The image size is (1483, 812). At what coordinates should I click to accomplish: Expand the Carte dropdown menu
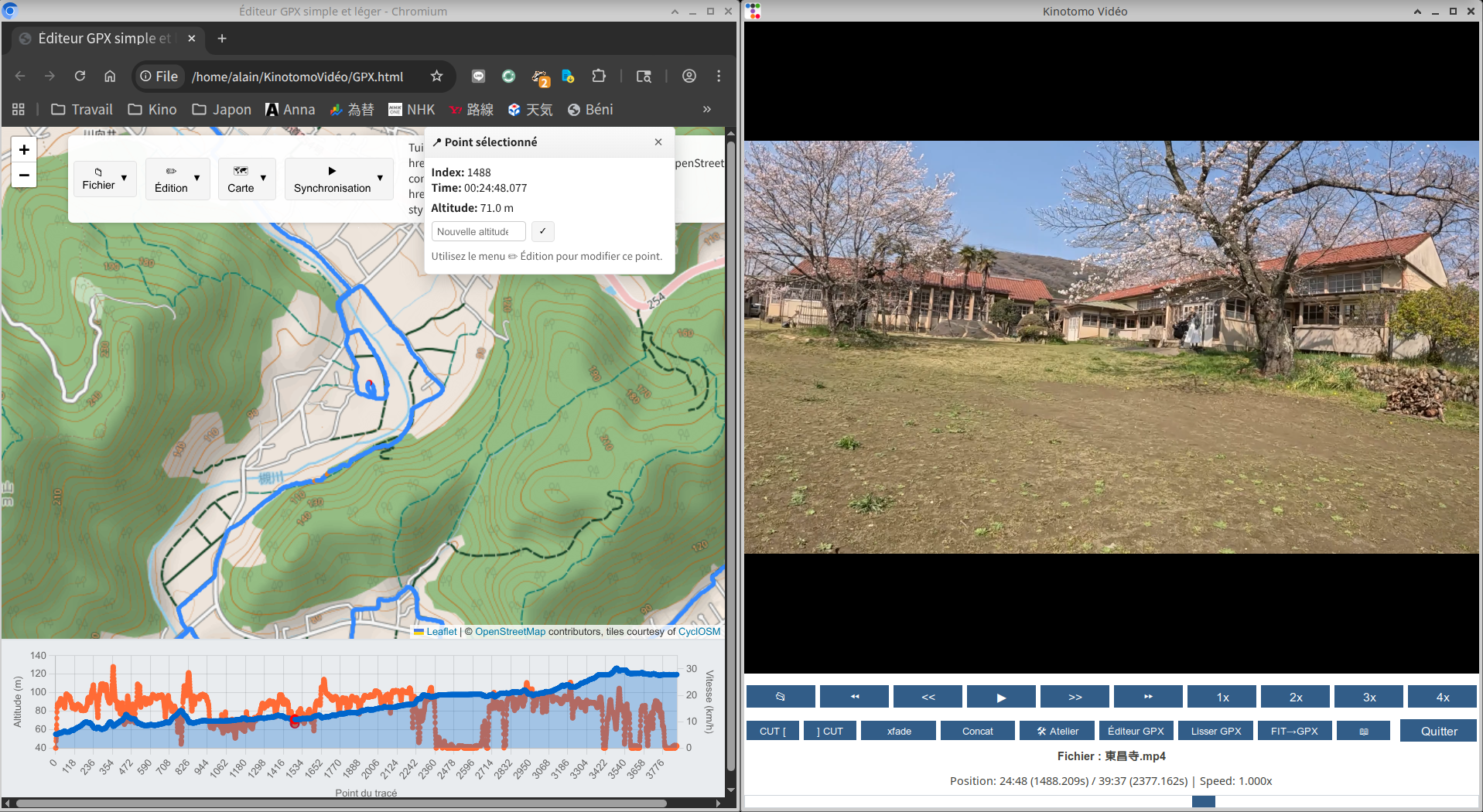[x=246, y=179]
